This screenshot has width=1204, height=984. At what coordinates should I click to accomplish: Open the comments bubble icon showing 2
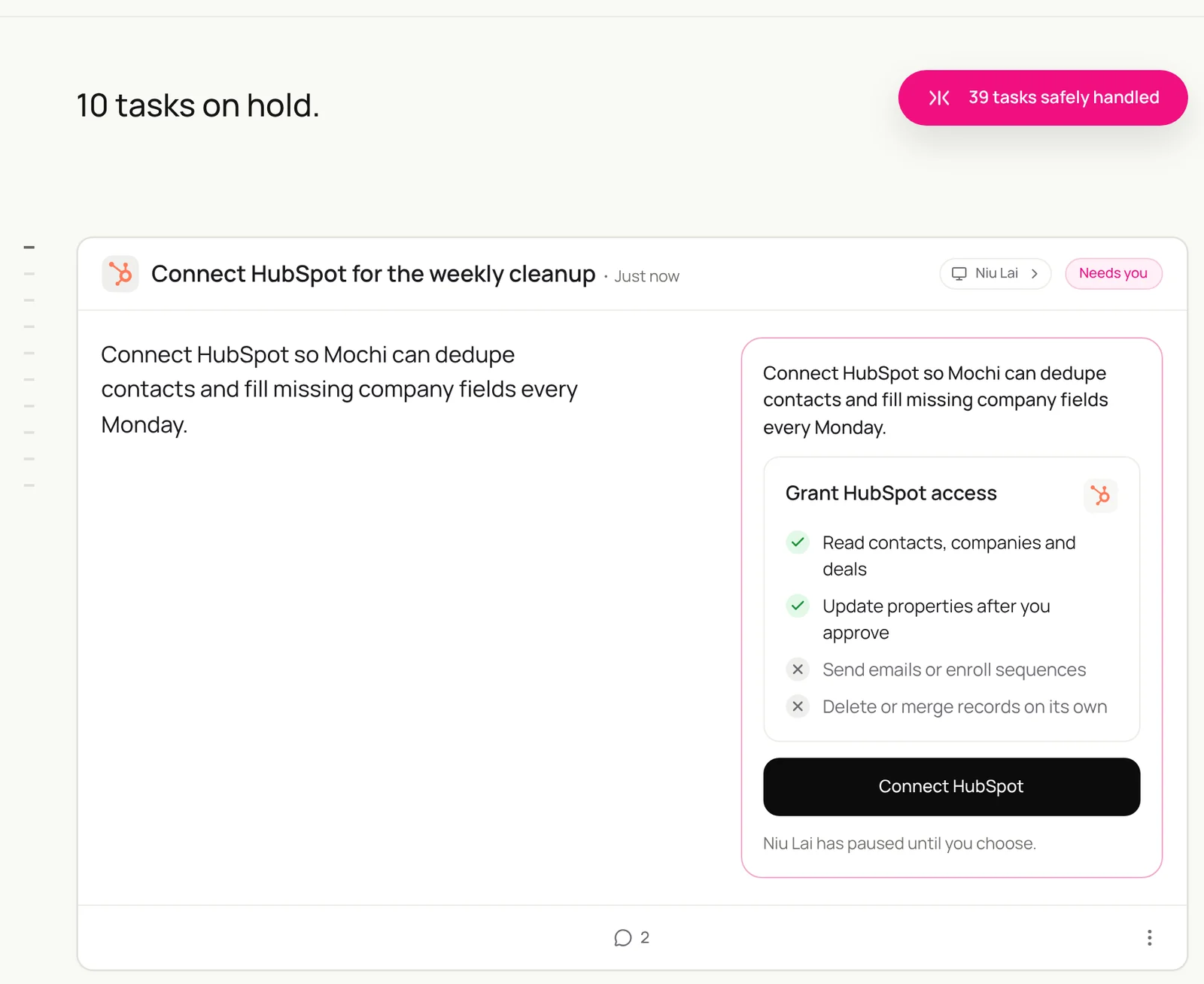point(622,937)
